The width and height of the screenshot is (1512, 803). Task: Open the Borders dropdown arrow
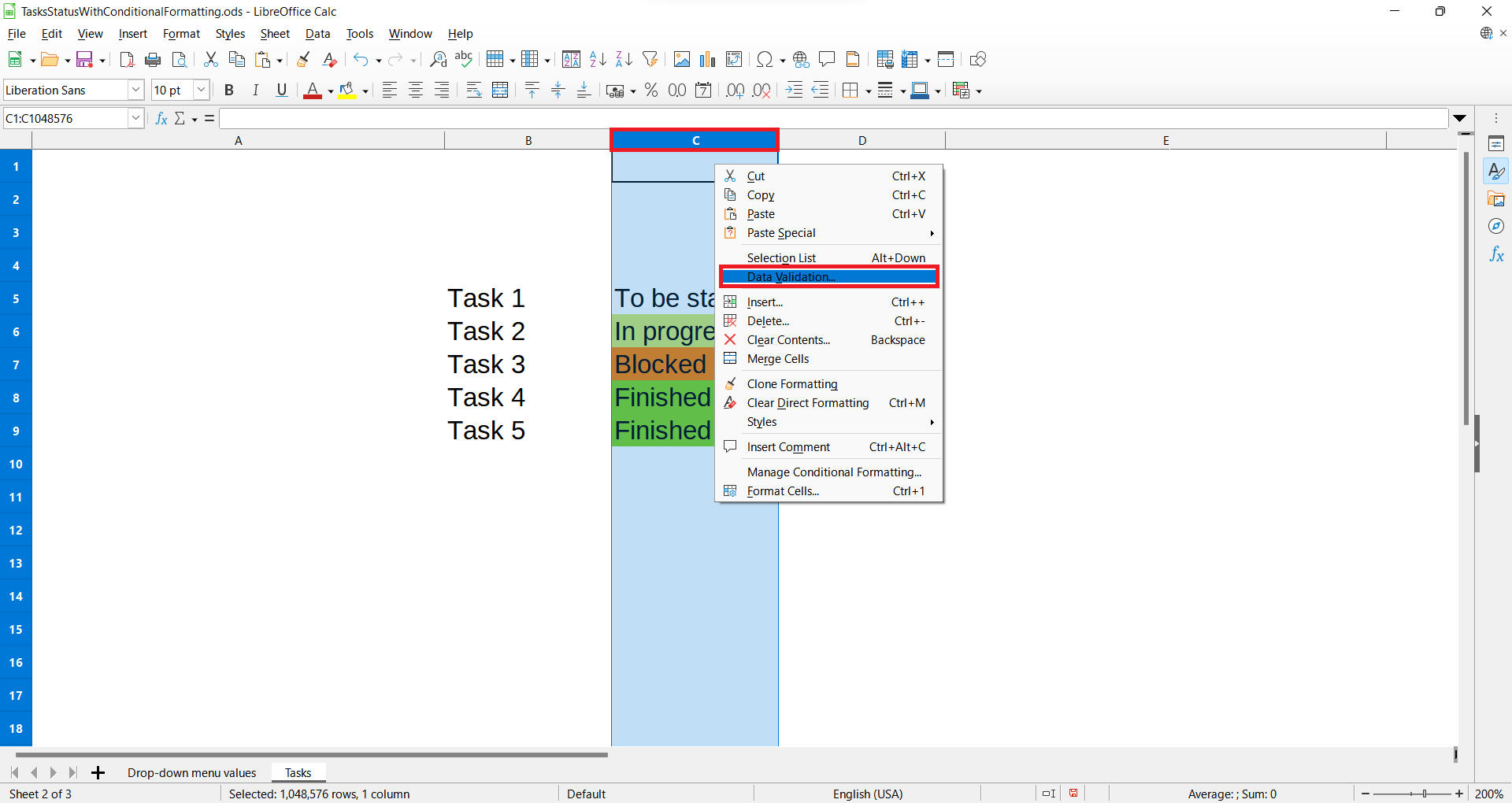tap(869, 91)
